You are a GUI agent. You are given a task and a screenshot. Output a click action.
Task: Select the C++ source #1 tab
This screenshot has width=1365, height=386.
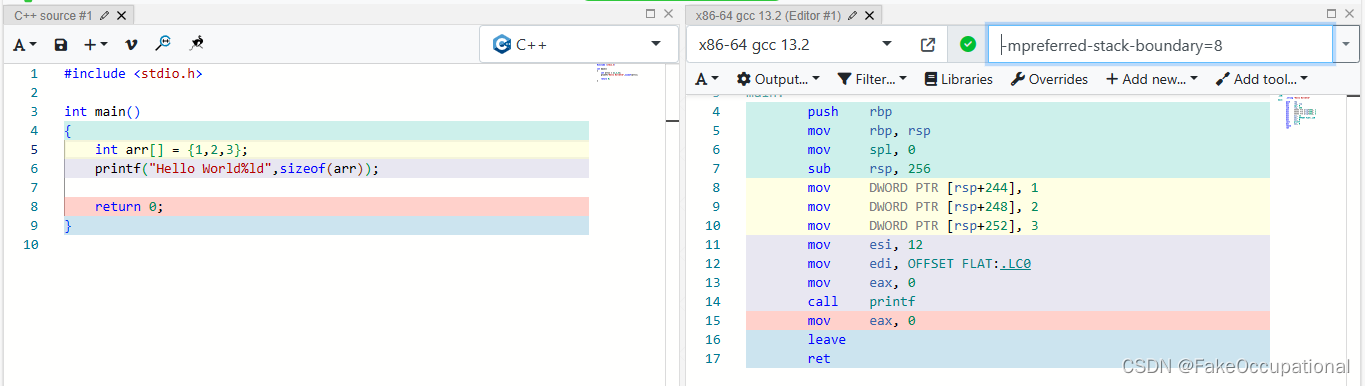pyautogui.click(x=70, y=15)
